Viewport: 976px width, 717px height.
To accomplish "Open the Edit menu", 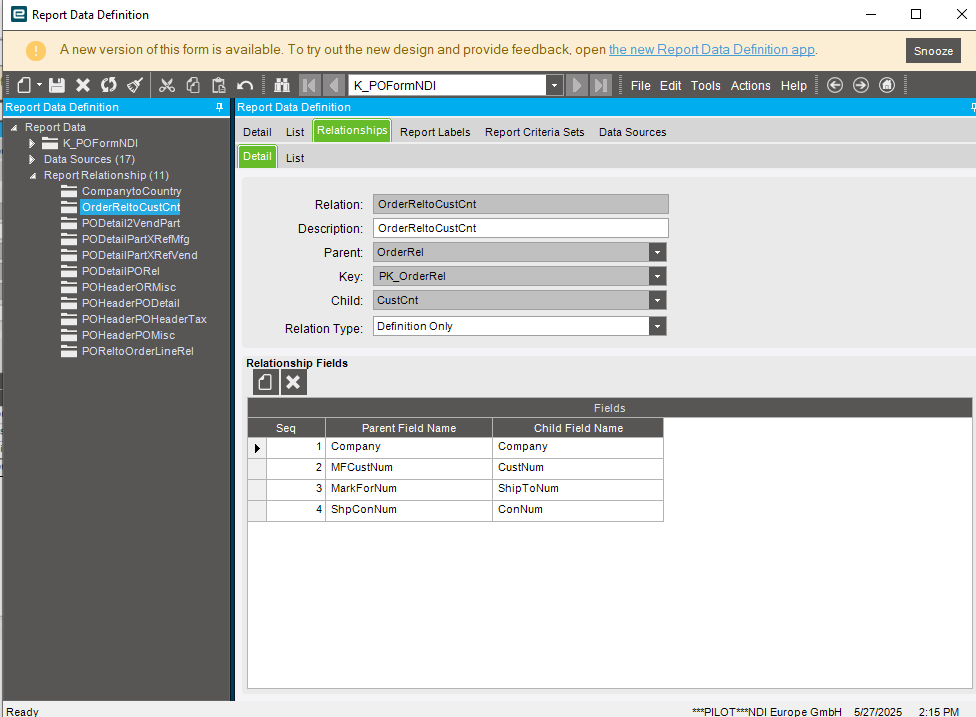I will (x=670, y=86).
